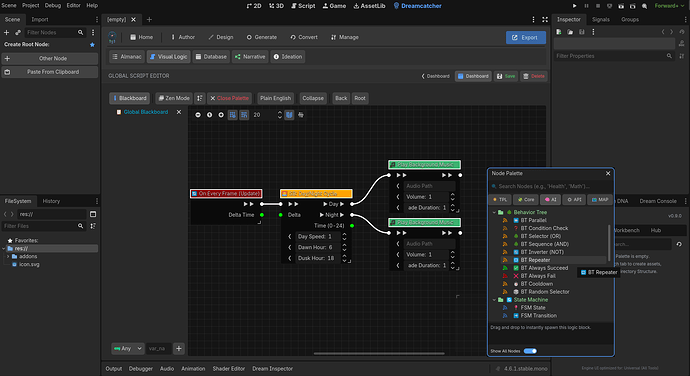Screen dimensions: 690x376
Task: Switch to the Signals tab
Action: [x=601, y=19]
